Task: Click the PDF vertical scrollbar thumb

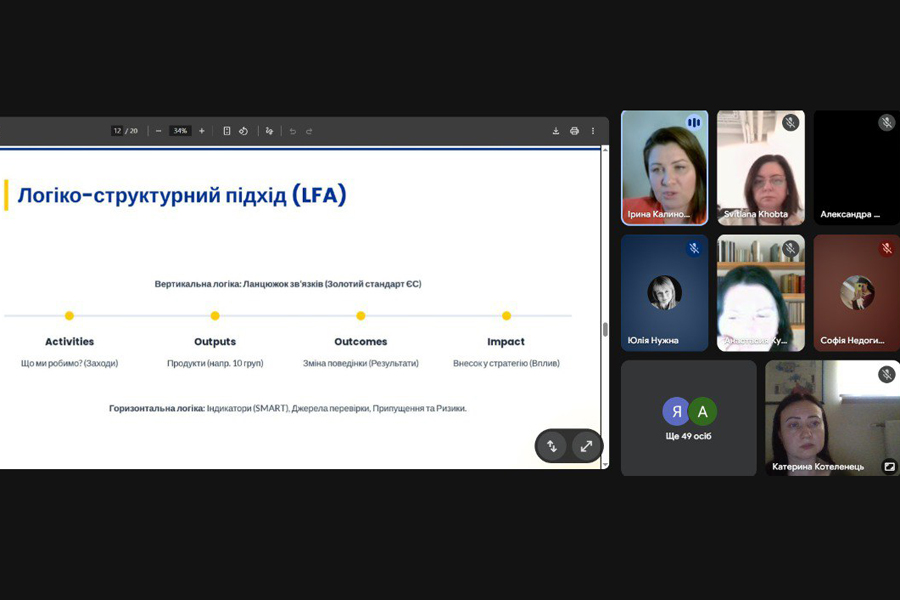Action: point(604,329)
